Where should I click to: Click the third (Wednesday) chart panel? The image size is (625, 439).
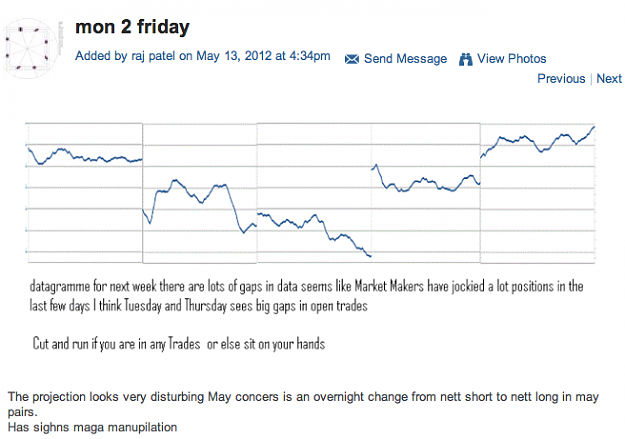pos(314,193)
